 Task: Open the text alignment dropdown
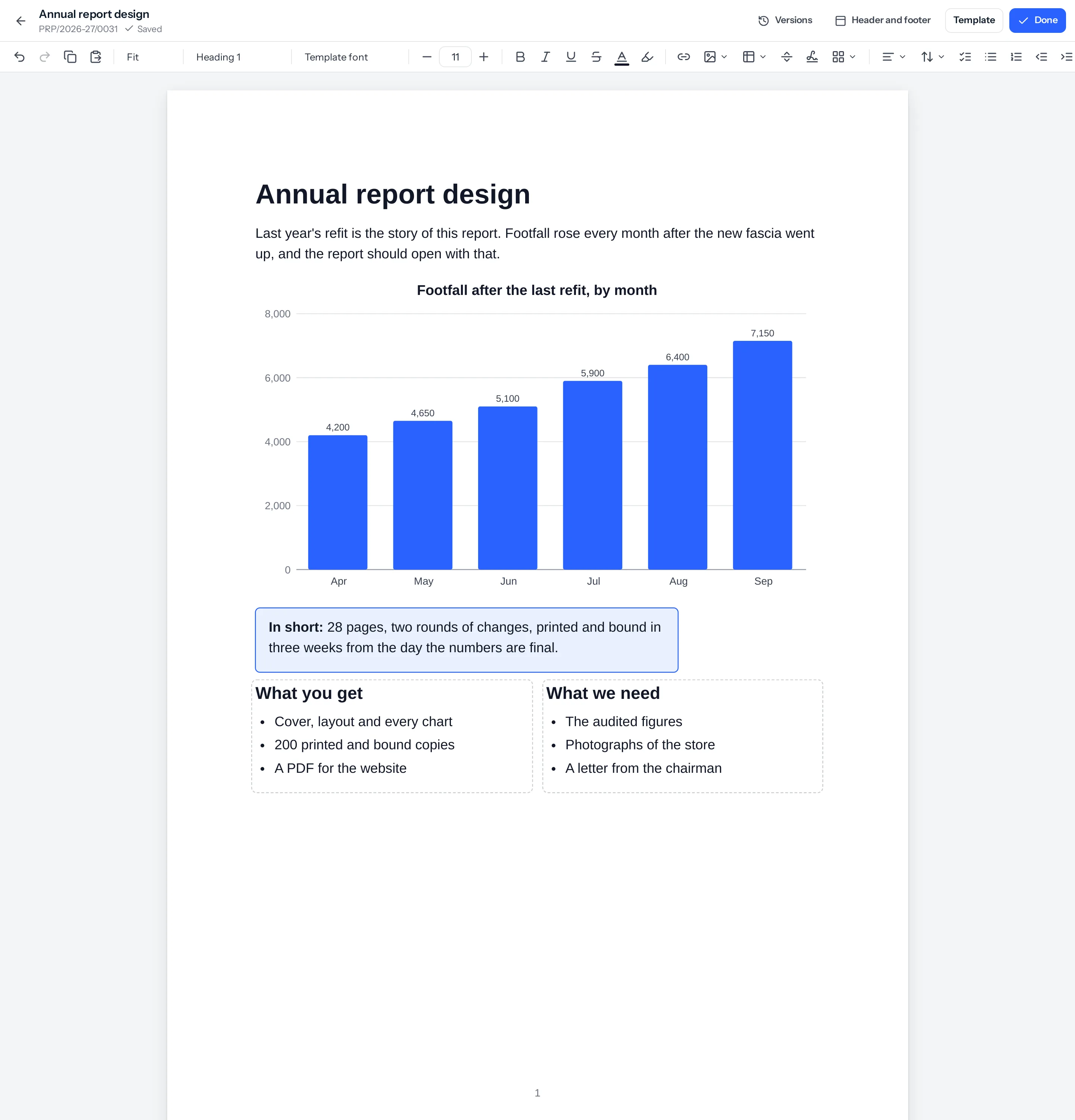click(x=893, y=57)
